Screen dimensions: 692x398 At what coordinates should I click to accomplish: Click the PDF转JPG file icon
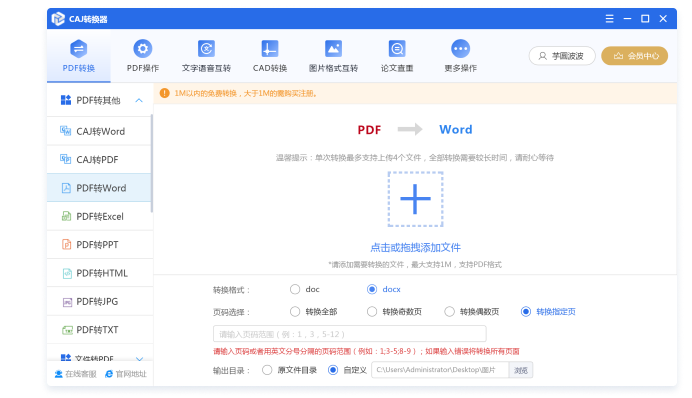coord(67,302)
